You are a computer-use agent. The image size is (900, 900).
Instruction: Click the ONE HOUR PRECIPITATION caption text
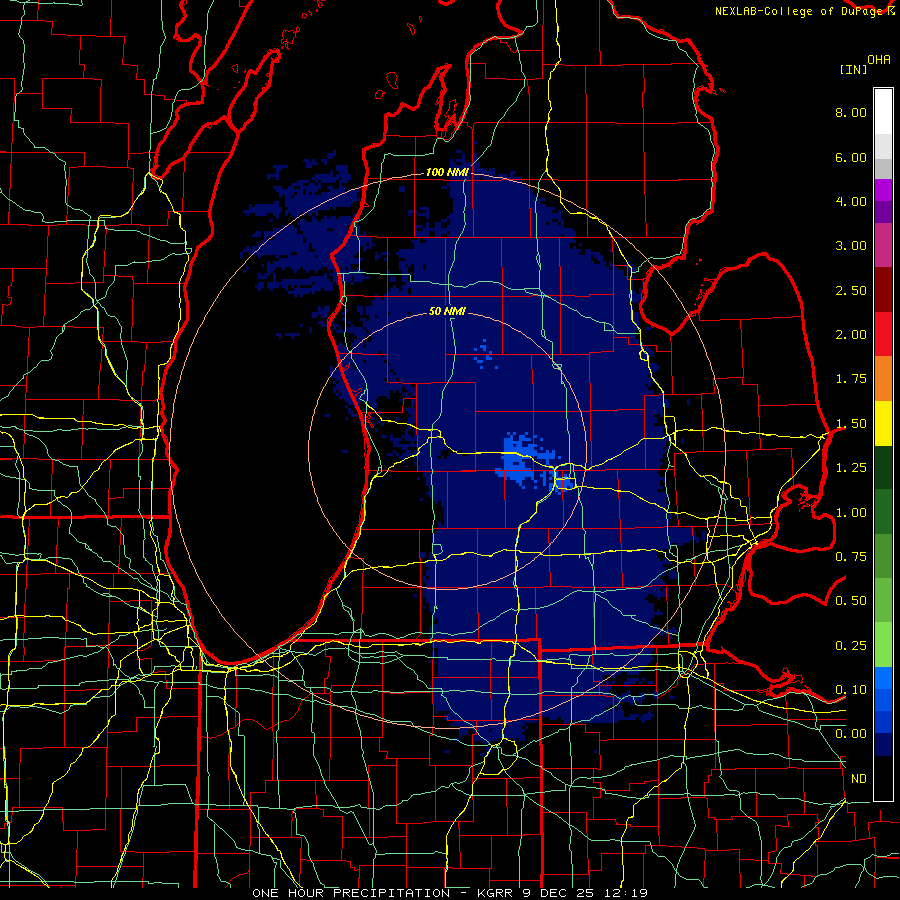[351, 893]
